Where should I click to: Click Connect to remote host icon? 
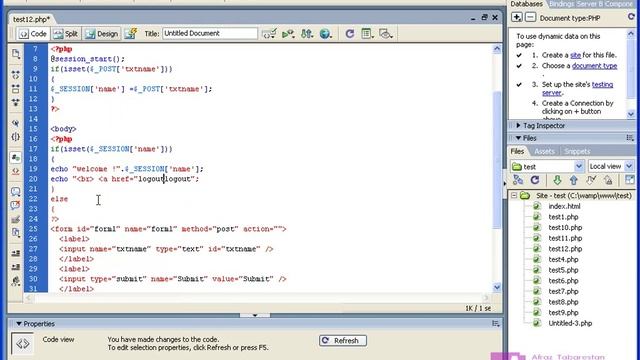[x=518, y=180]
